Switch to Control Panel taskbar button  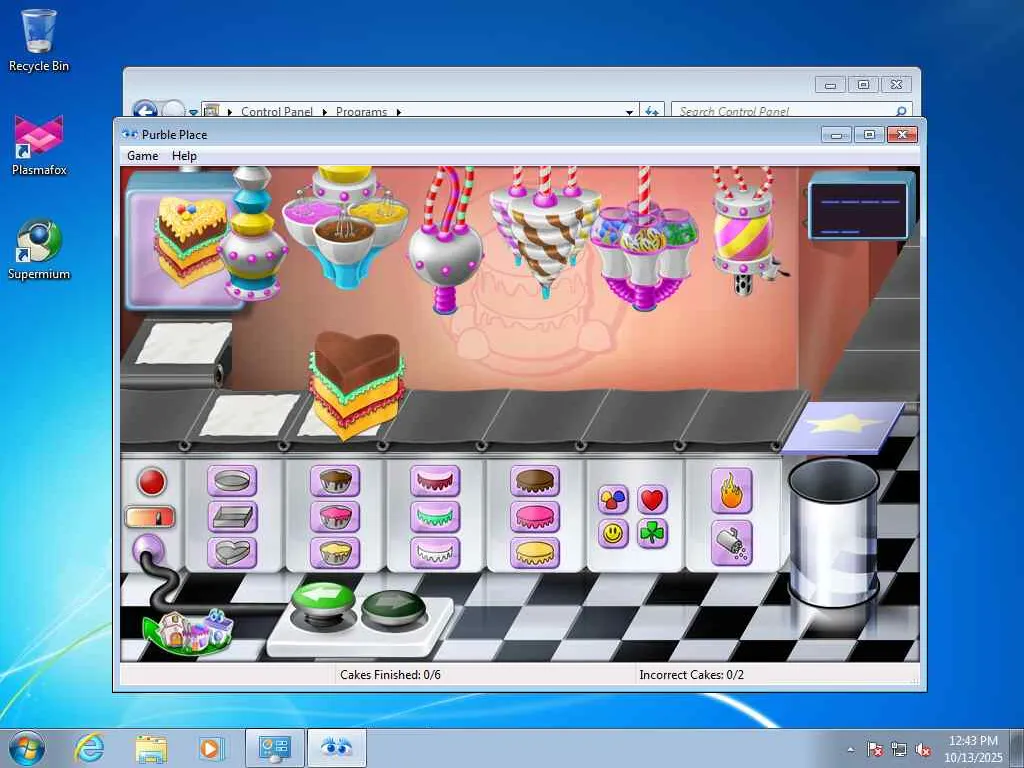click(x=274, y=748)
